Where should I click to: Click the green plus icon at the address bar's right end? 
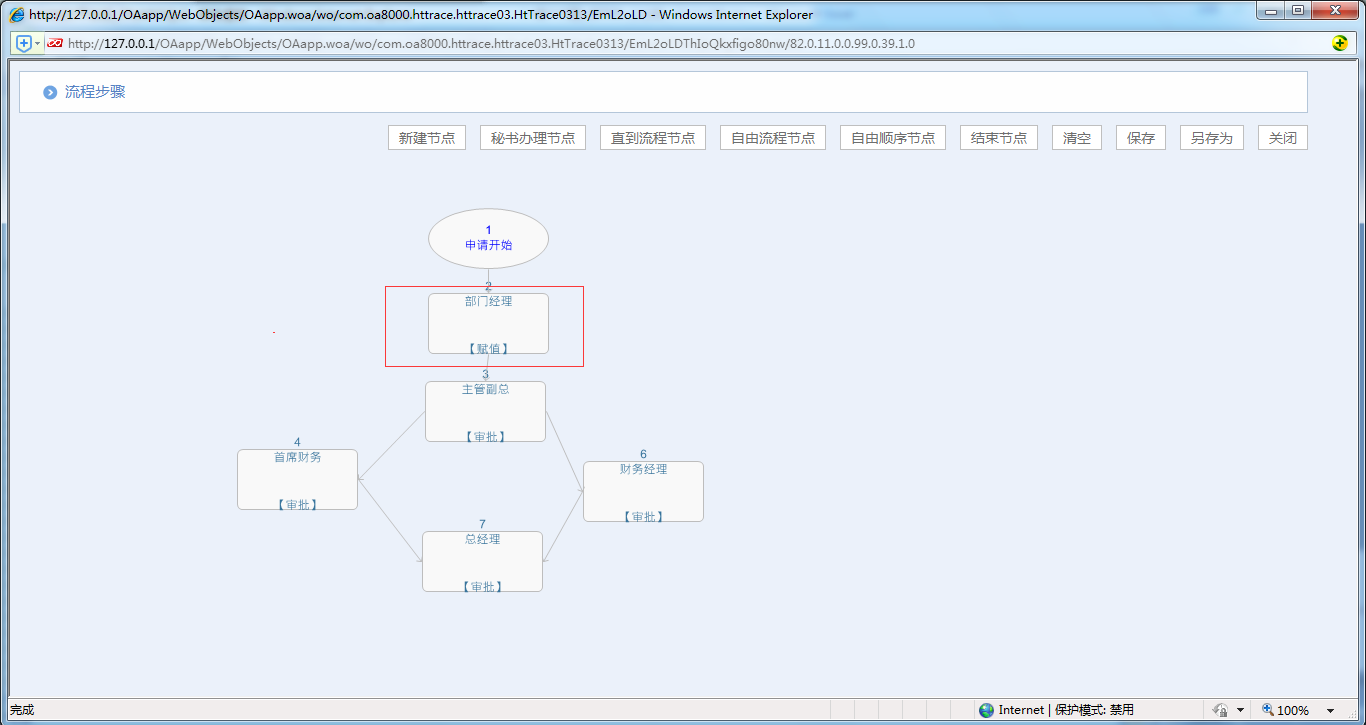[1340, 43]
